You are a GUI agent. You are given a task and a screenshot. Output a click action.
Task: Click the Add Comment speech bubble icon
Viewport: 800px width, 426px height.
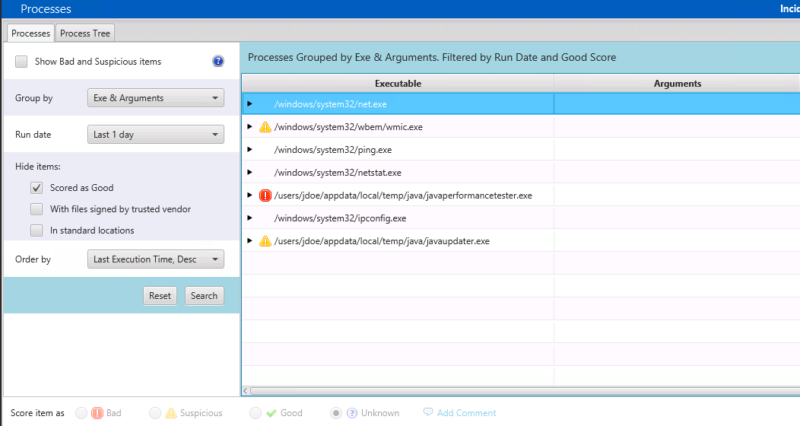coord(428,412)
